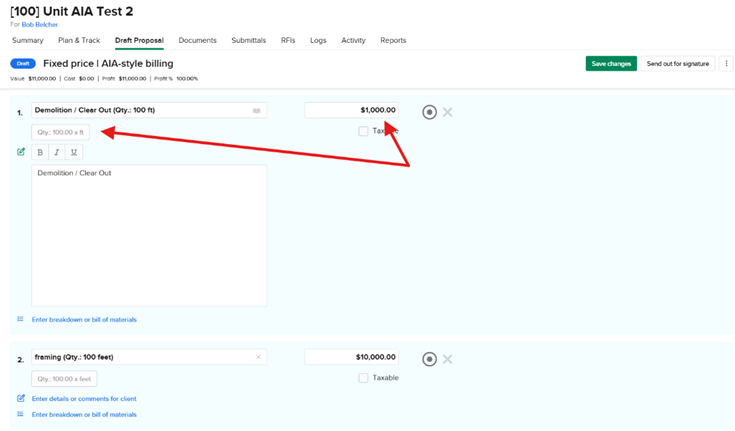Image resolution: width=735 pixels, height=431 pixels.
Task: Click the green edit details icon on item 1
Action: 21,152
